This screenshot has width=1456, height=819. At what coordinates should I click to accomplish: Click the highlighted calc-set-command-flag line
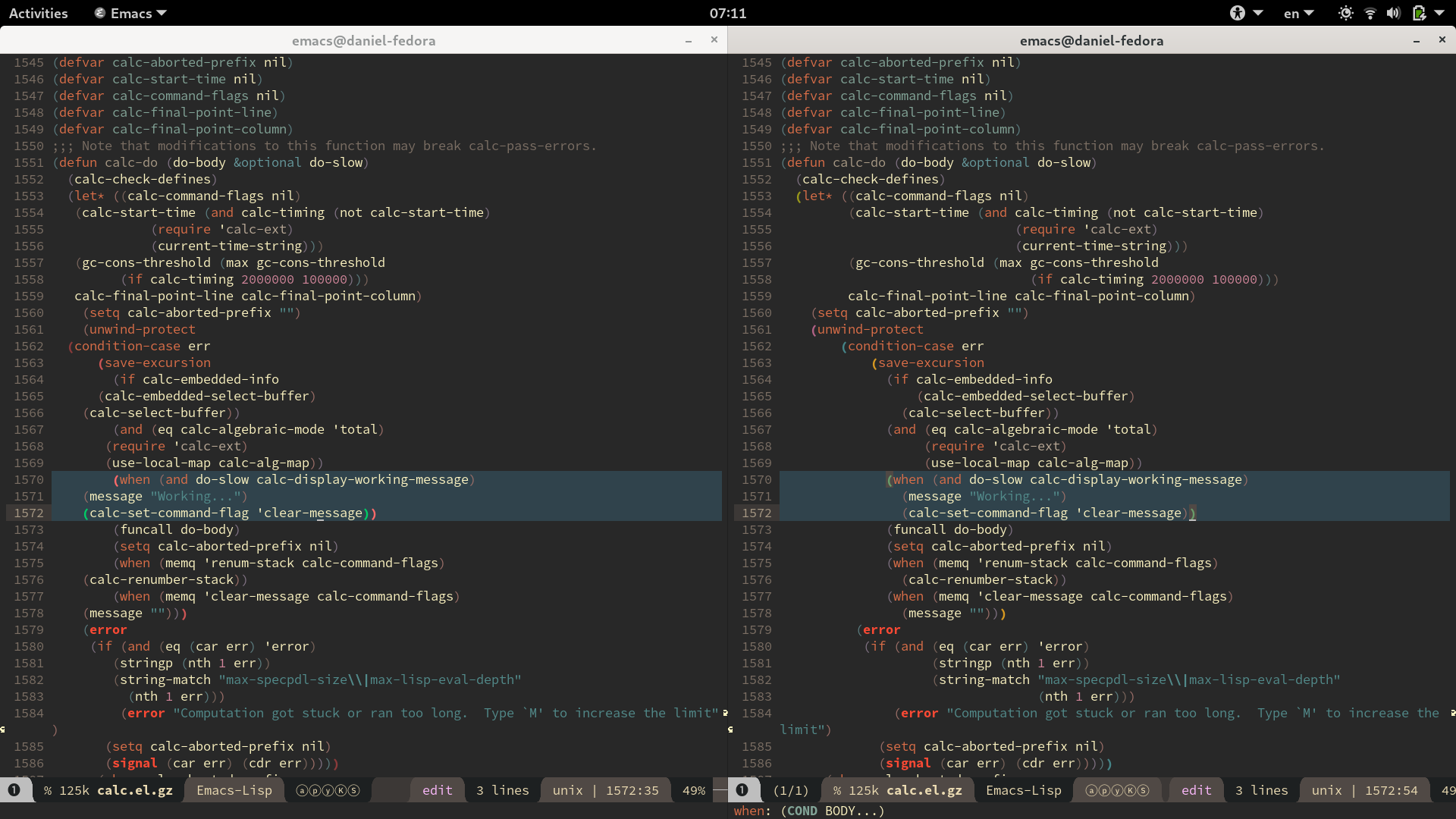[x=227, y=513]
